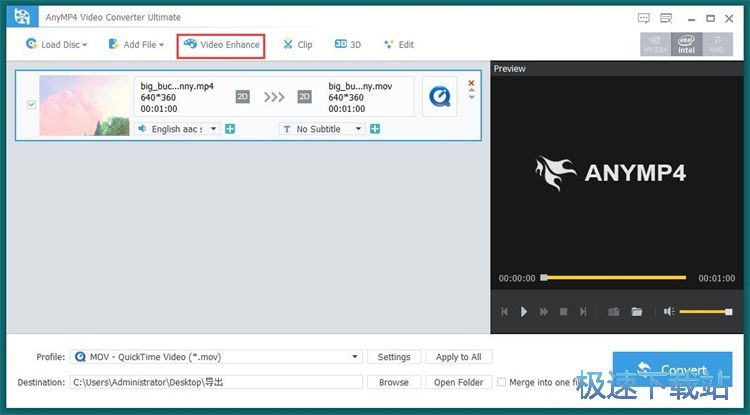Click the preview seek bar
This screenshot has width=750, height=415.
(x=614, y=277)
